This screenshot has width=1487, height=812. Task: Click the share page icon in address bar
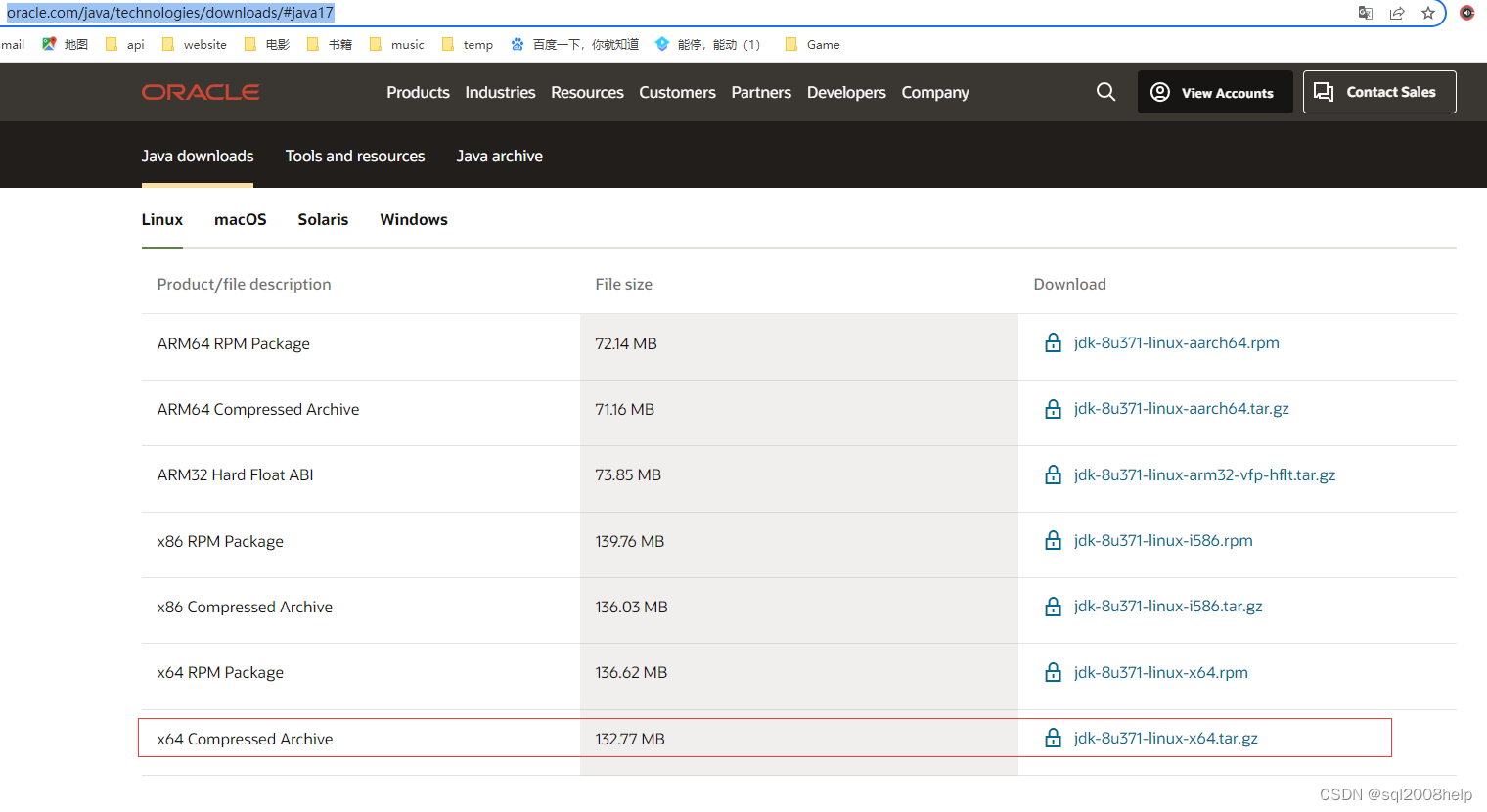[1397, 13]
